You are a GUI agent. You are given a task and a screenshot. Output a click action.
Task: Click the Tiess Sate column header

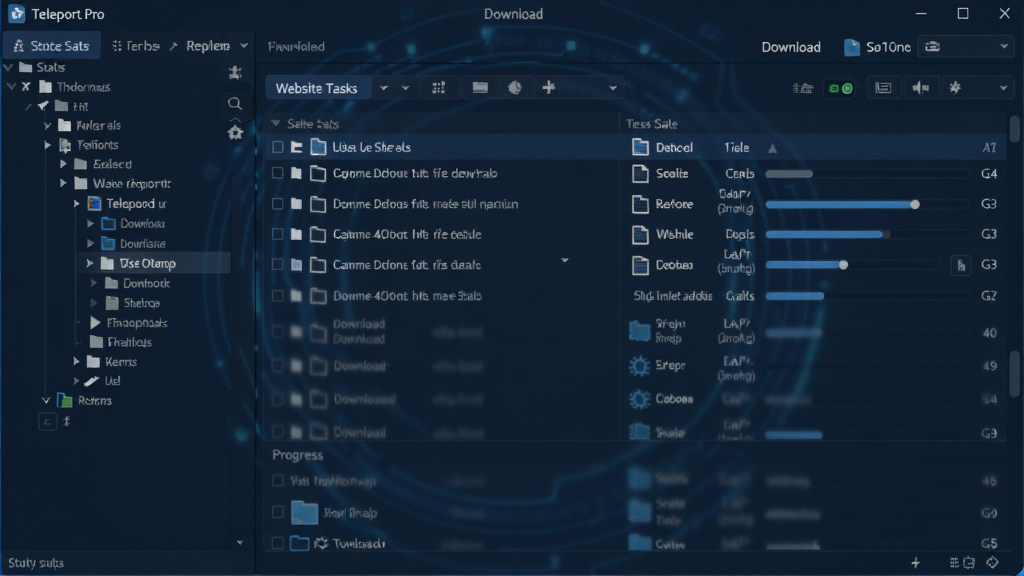point(652,123)
